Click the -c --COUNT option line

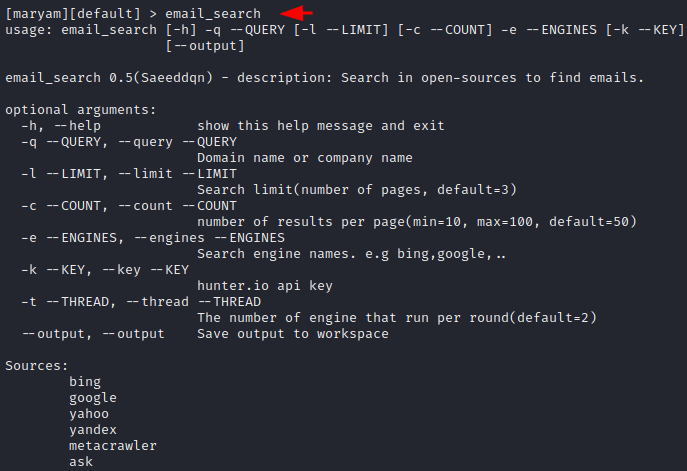click(x=129, y=206)
